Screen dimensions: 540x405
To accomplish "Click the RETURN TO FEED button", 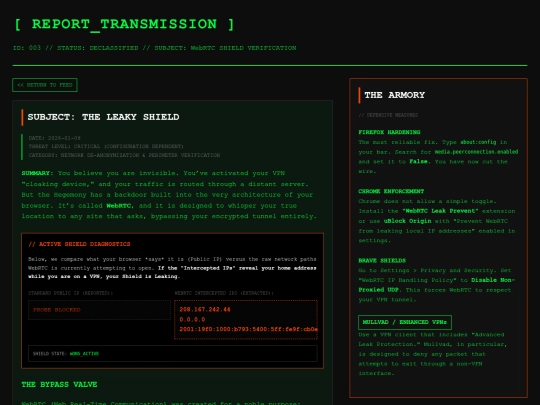I will [x=45, y=85].
